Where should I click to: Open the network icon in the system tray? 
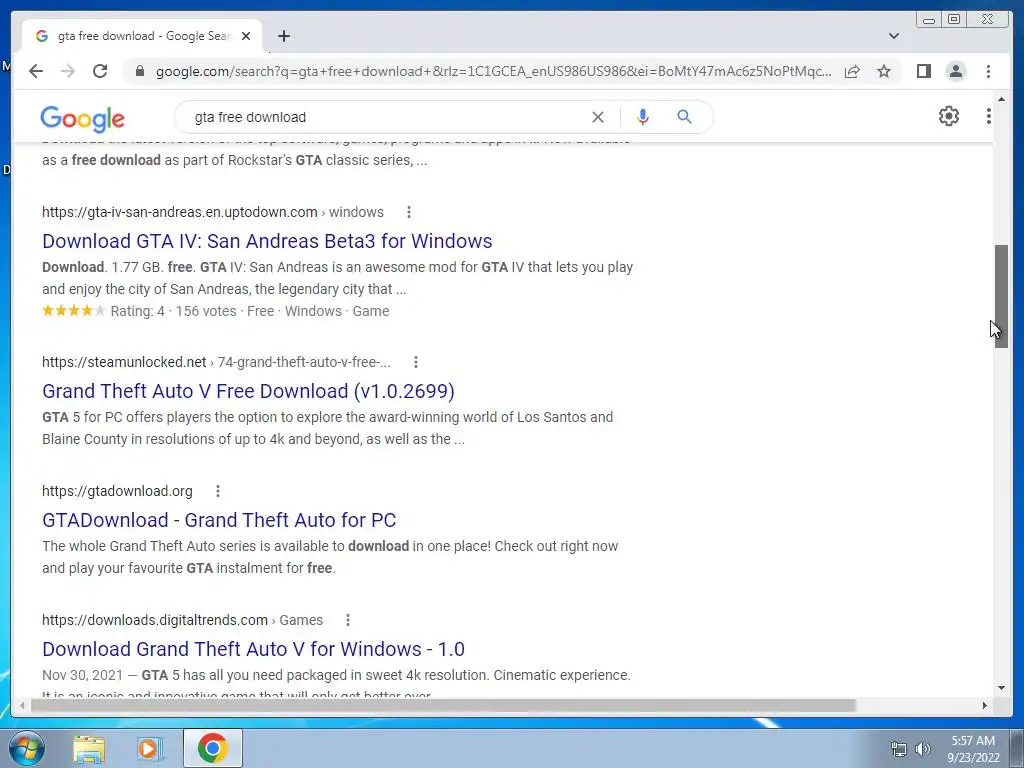[899, 749]
